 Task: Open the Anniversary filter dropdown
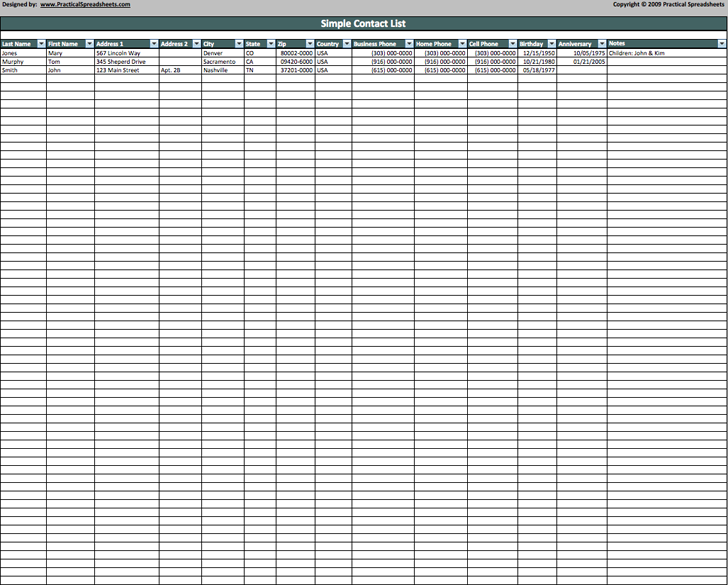602,44
